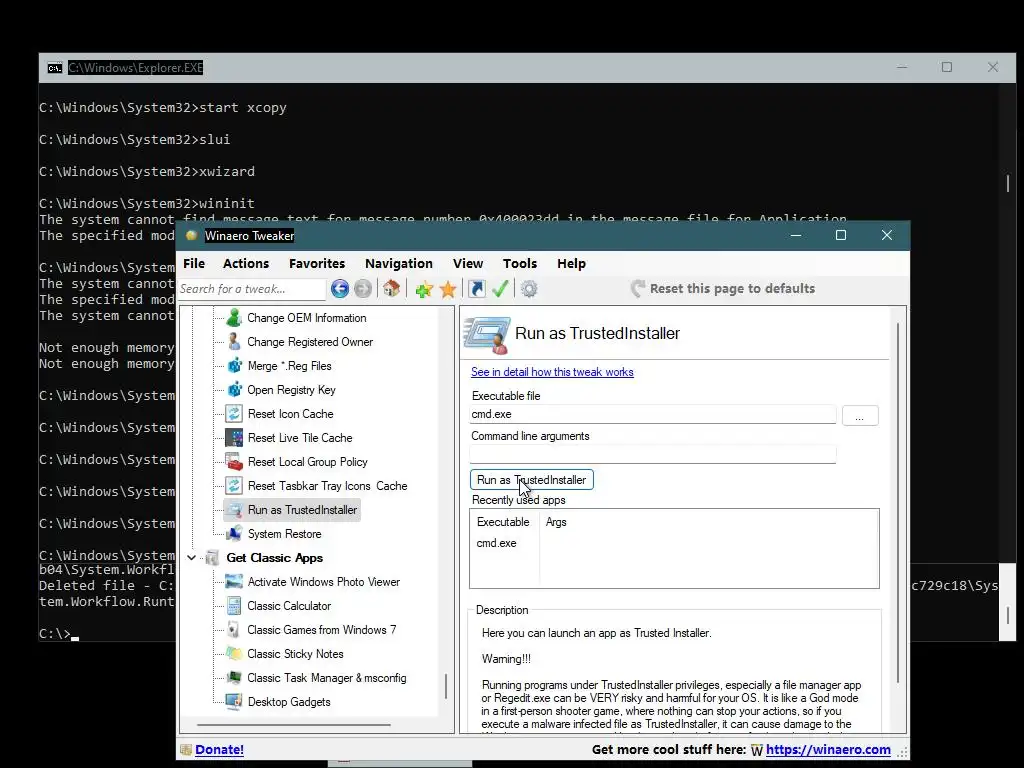
Task: Click the command prompt title bar icon
Action: tap(55, 67)
